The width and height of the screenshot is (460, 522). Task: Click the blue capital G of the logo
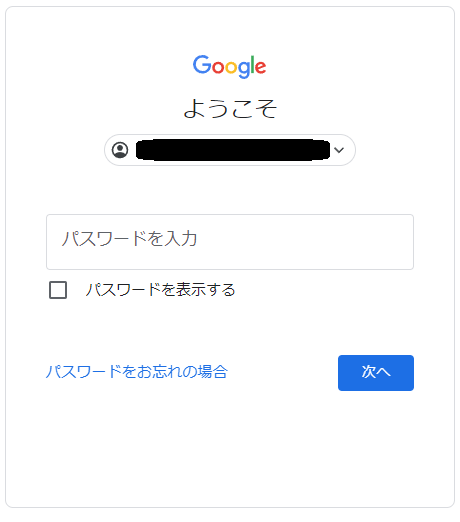(x=201, y=64)
